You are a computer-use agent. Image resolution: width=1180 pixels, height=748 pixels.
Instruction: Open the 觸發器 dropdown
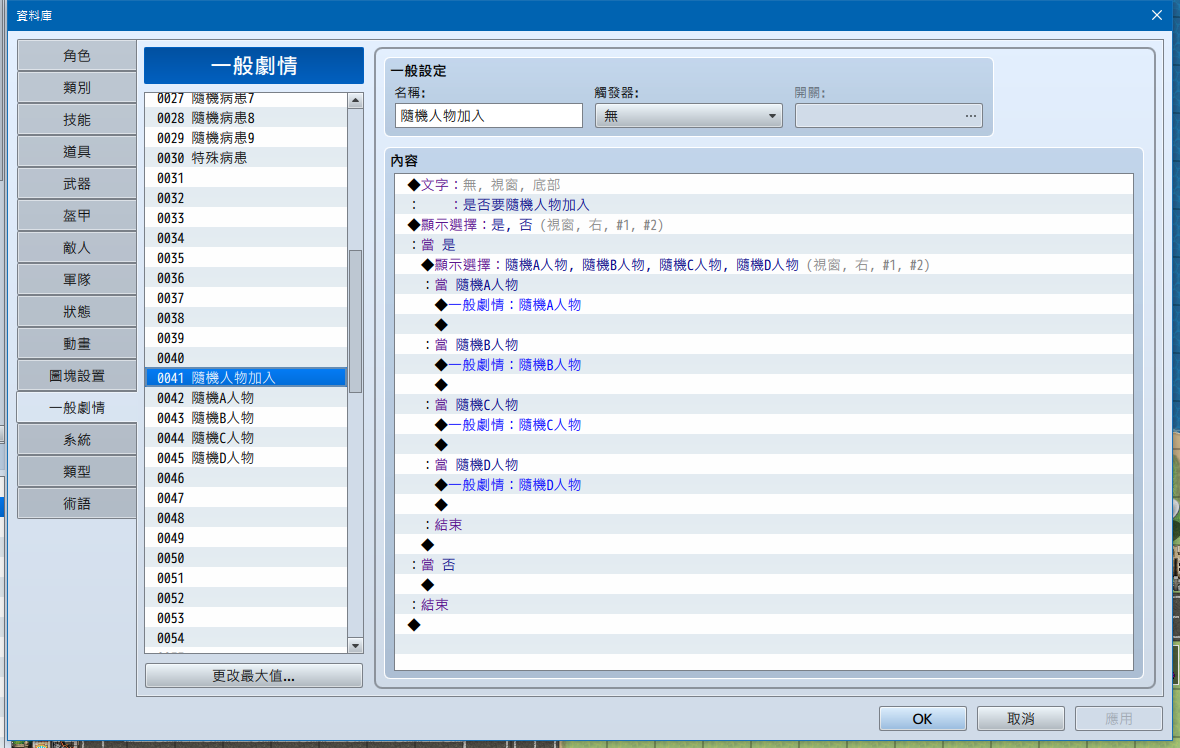point(689,116)
